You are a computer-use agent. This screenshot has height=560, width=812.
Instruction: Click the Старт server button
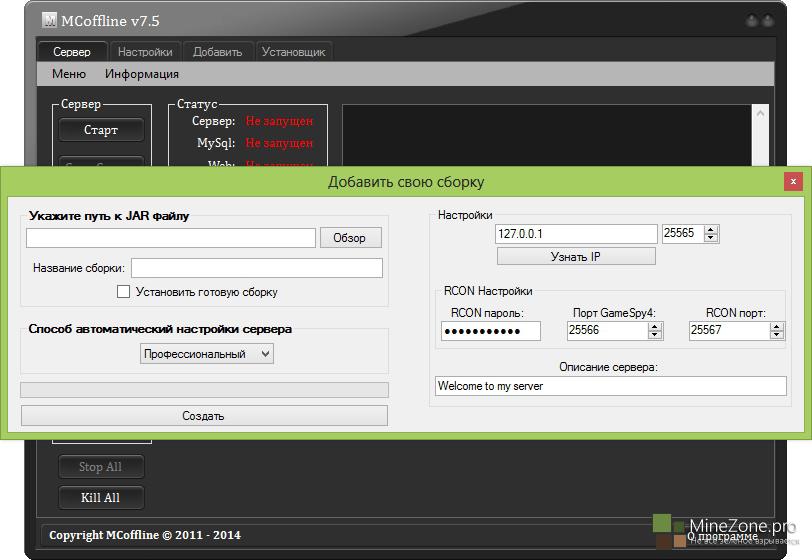[x=101, y=130]
